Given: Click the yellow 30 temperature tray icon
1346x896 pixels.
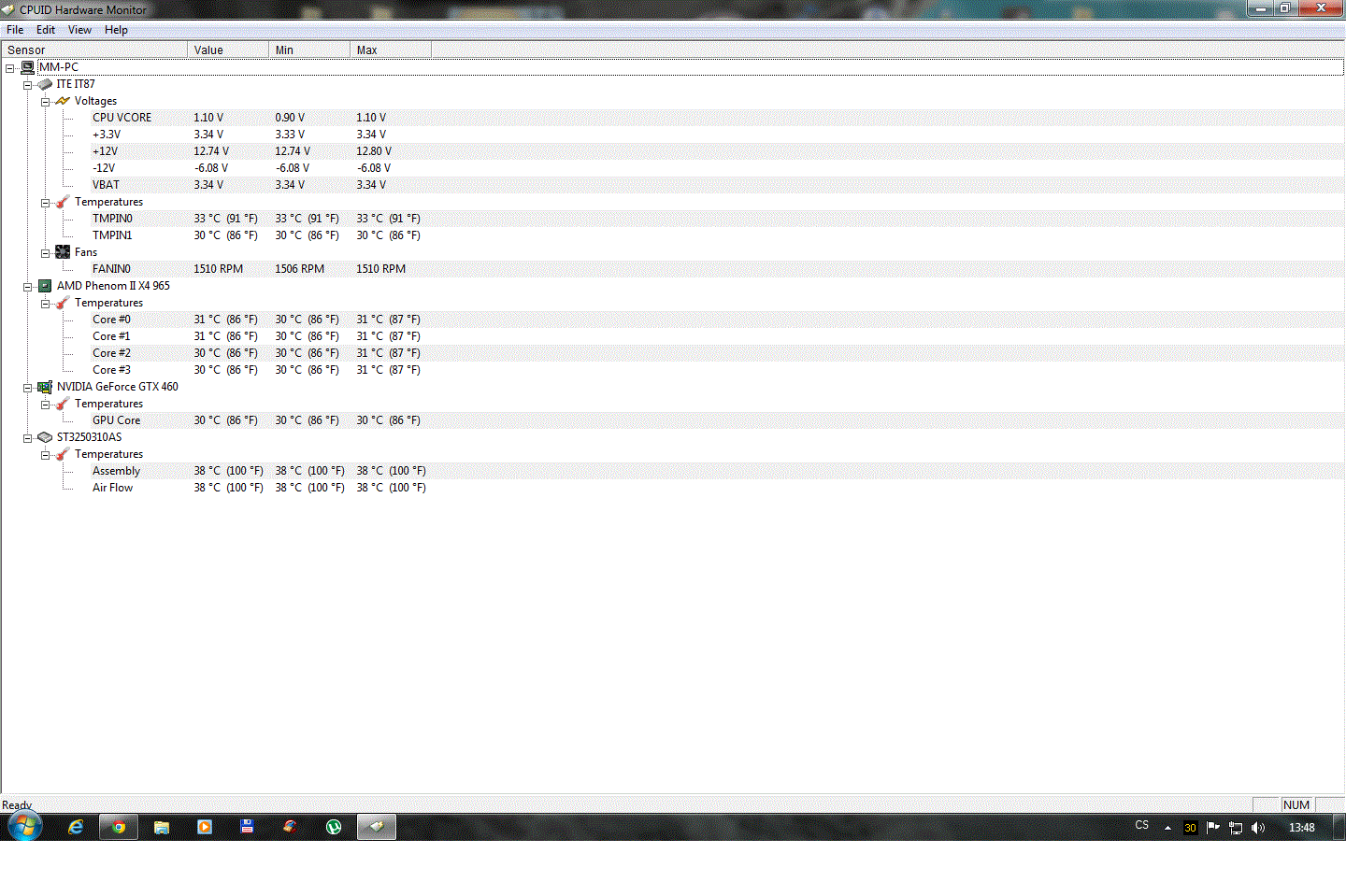Looking at the screenshot, I should 1190,828.
